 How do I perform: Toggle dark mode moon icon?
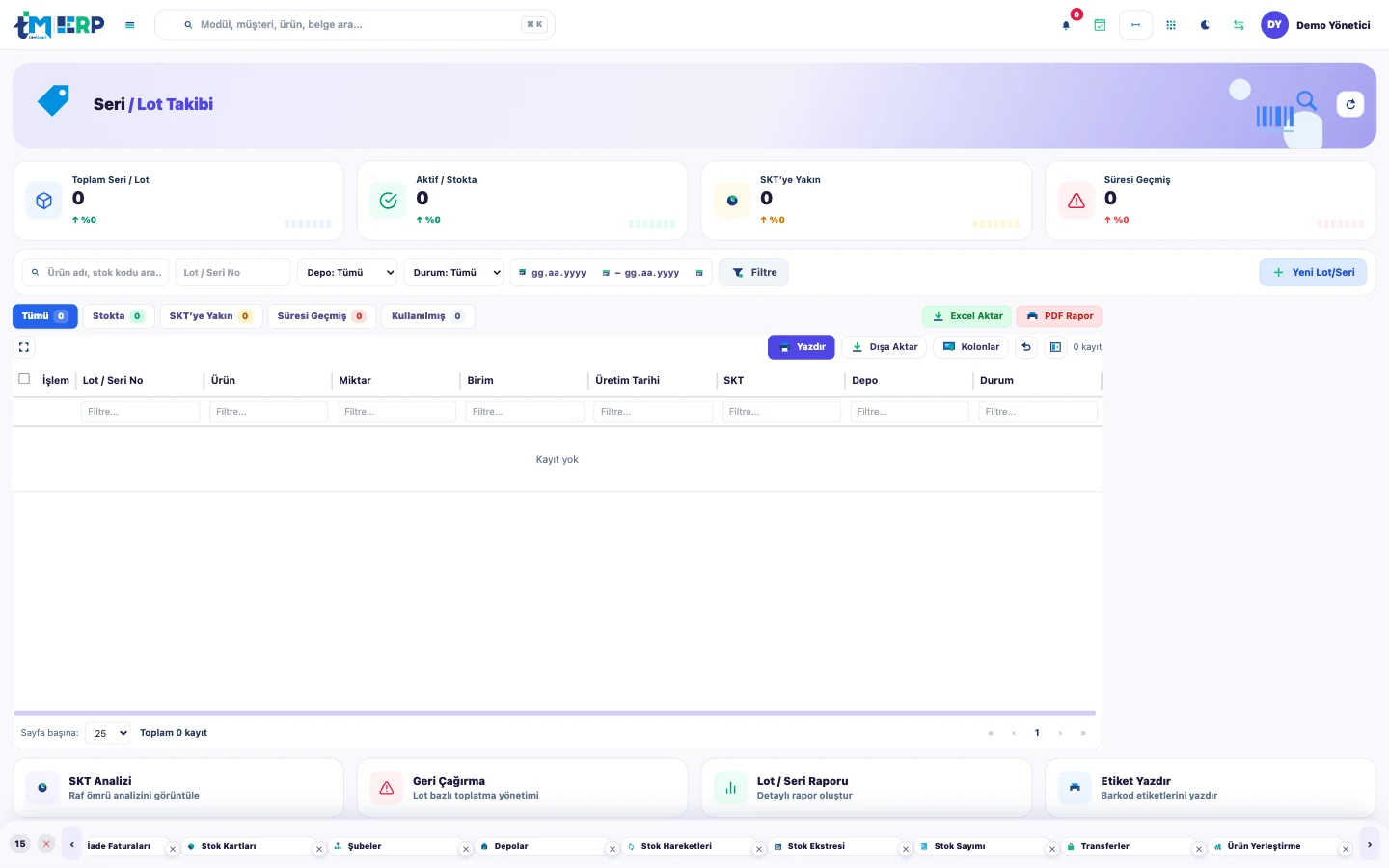(x=1205, y=25)
